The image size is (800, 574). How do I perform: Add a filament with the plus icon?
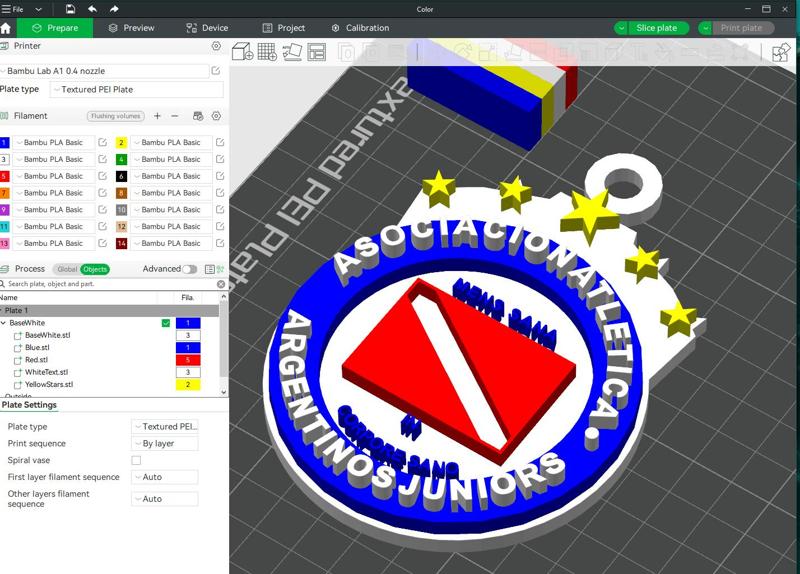(157, 116)
